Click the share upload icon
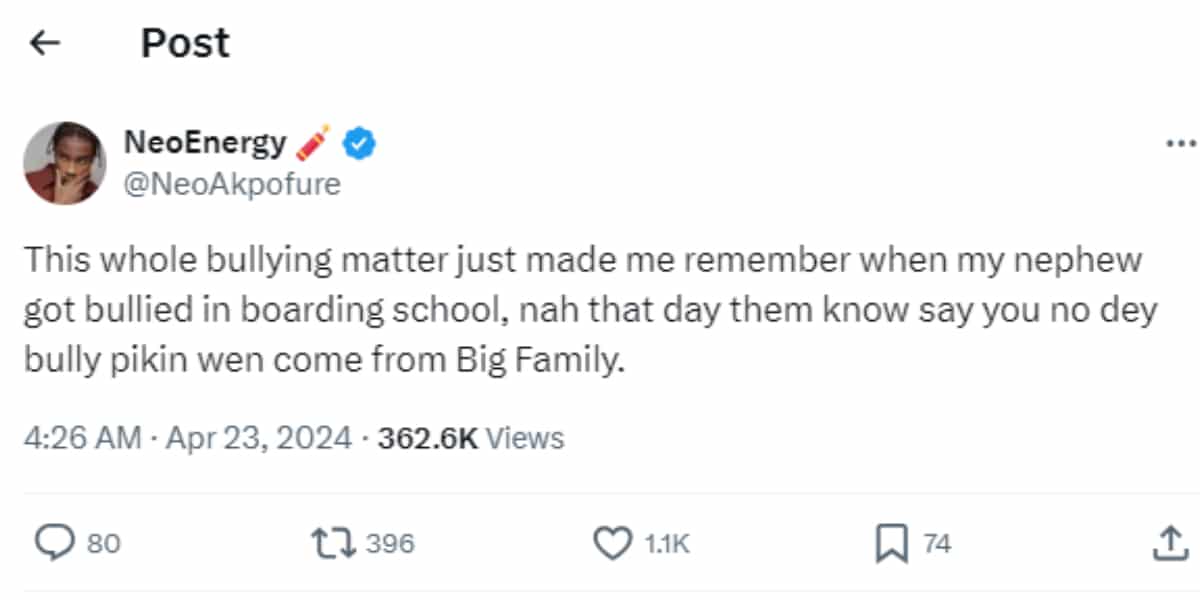 tap(1168, 543)
